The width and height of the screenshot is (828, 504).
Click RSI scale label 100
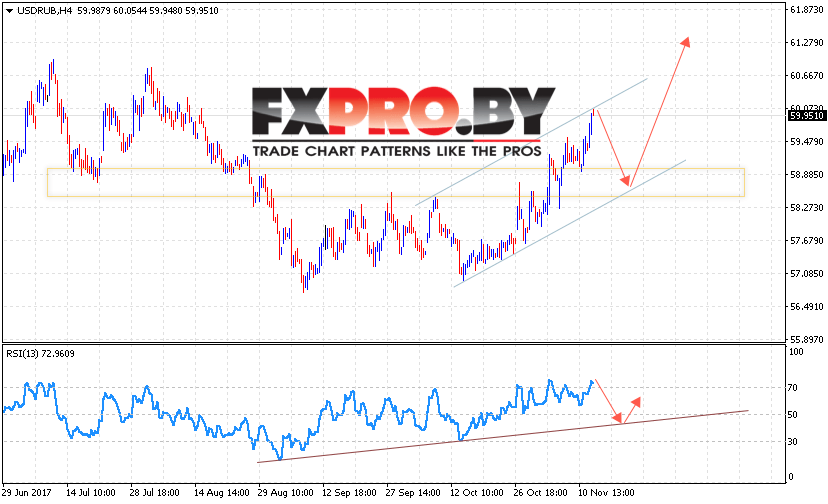795,351
